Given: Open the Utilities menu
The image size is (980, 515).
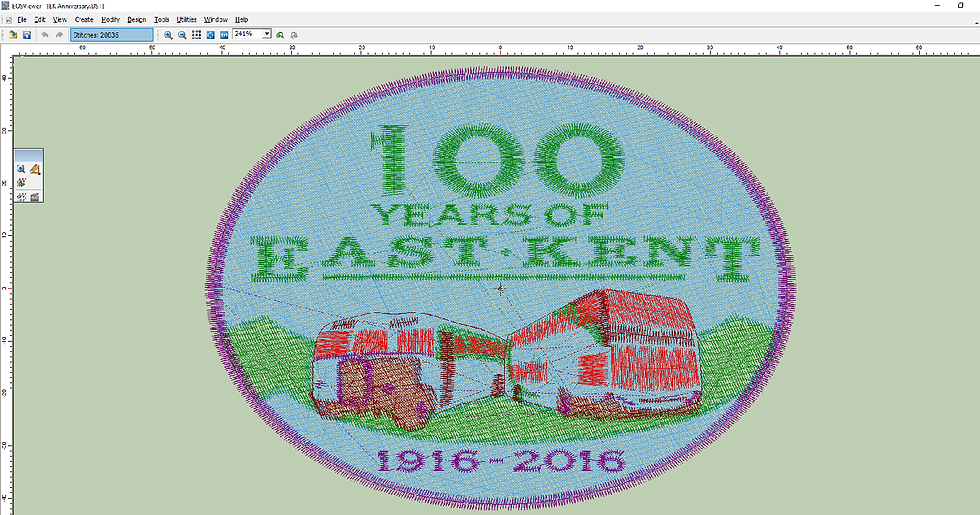Looking at the screenshot, I should click(186, 20).
